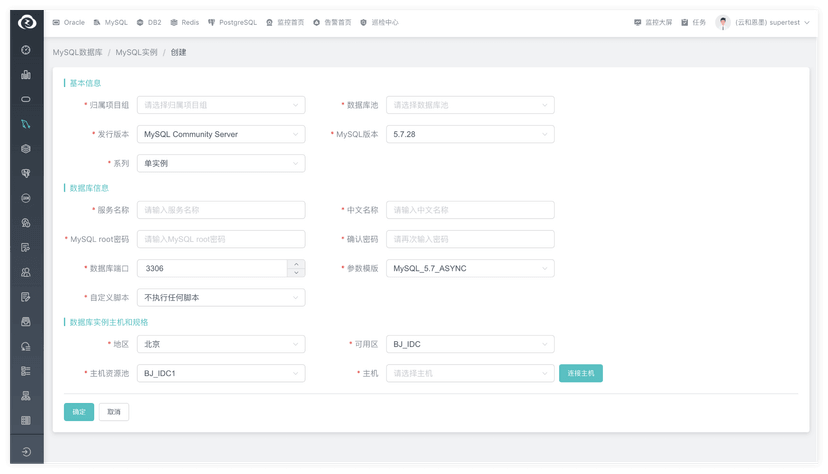The width and height of the screenshot is (828, 474).
Task: Open 监控大屏 in the top bar
Action: pyautogui.click(x=653, y=22)
